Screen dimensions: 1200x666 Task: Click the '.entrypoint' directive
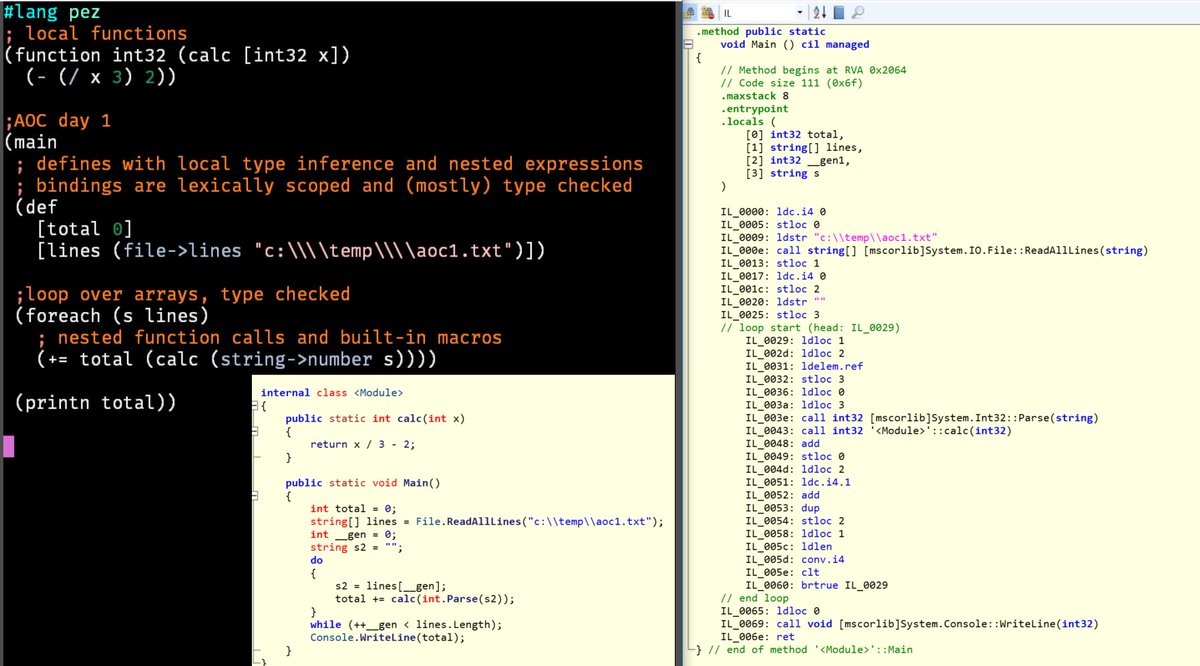[755, 109]
